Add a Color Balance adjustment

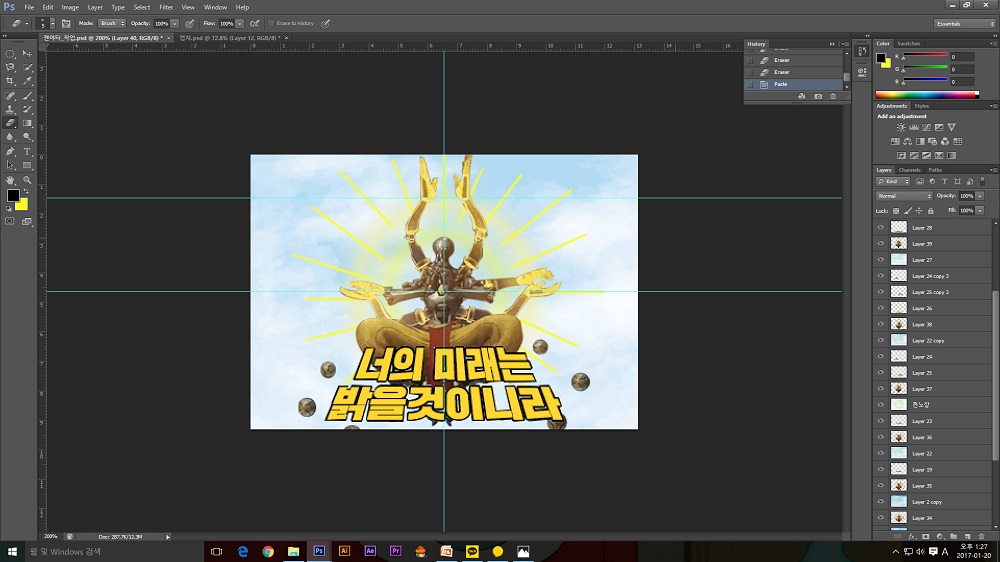908,142
